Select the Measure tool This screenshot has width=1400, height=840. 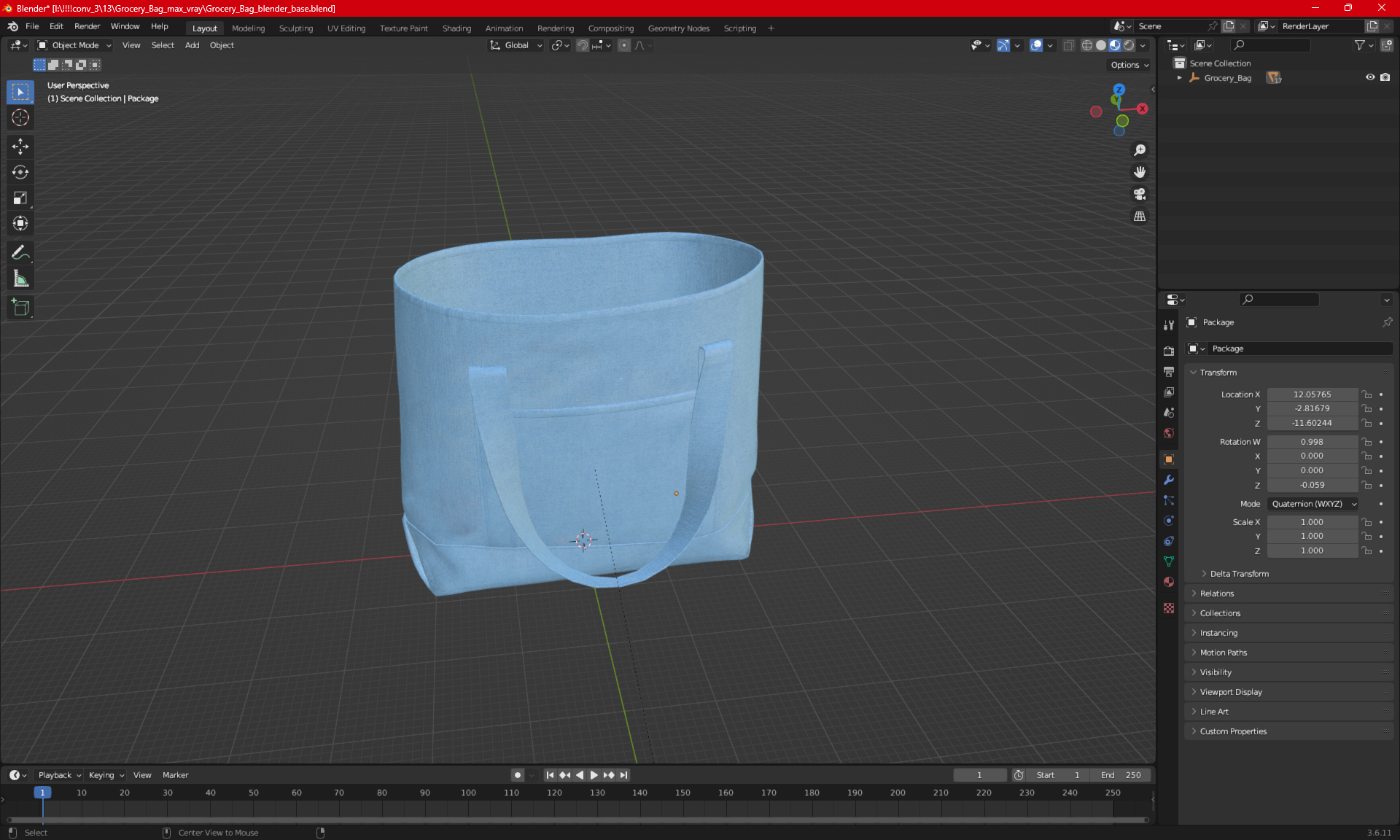tap(20, 279)
